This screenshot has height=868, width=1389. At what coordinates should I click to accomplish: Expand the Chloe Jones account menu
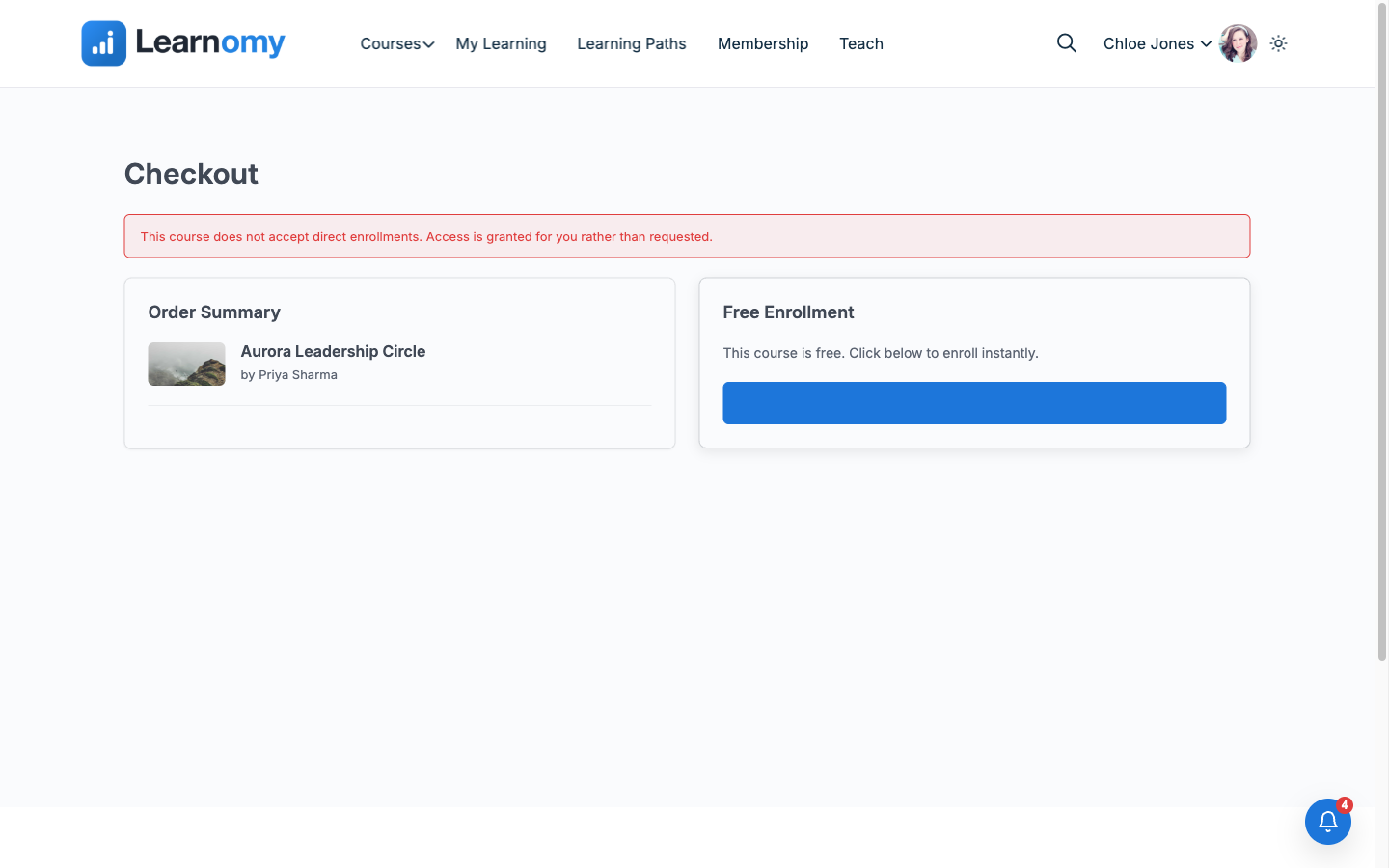(x=1157, y=43)
